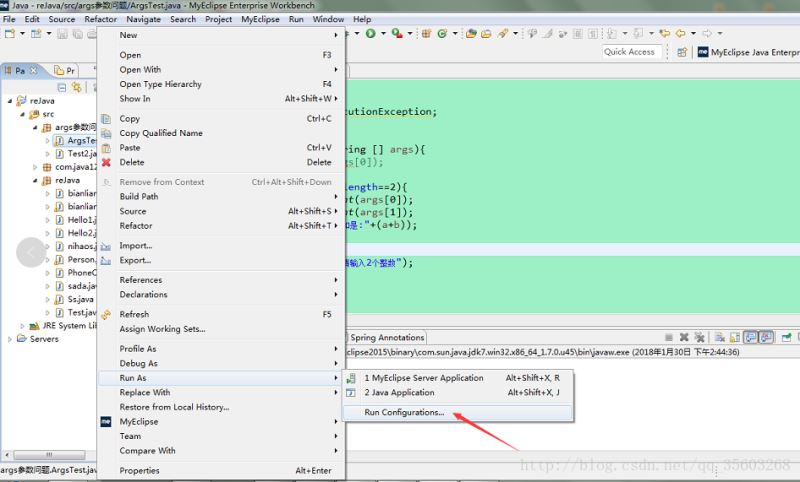
Task: Click the MyEclipse Java Enterprise perspective icon
Action: click(703, 52)
